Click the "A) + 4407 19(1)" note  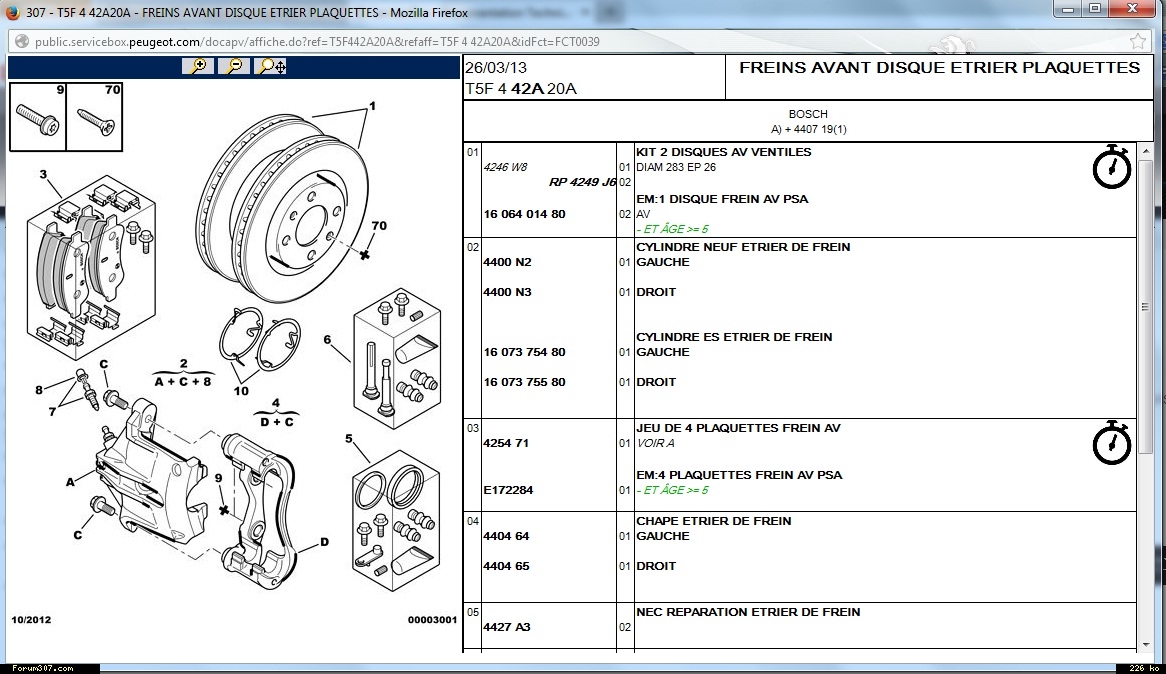click(x=808, y=129)
